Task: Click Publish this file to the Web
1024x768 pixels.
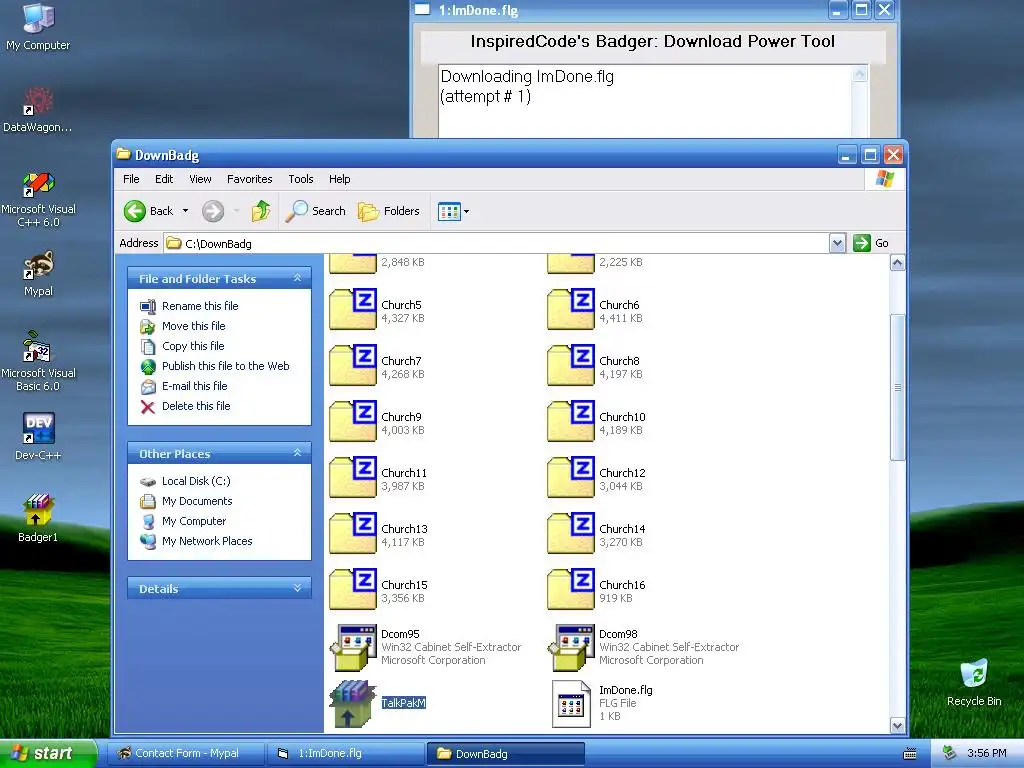Action: click(225, 366)
